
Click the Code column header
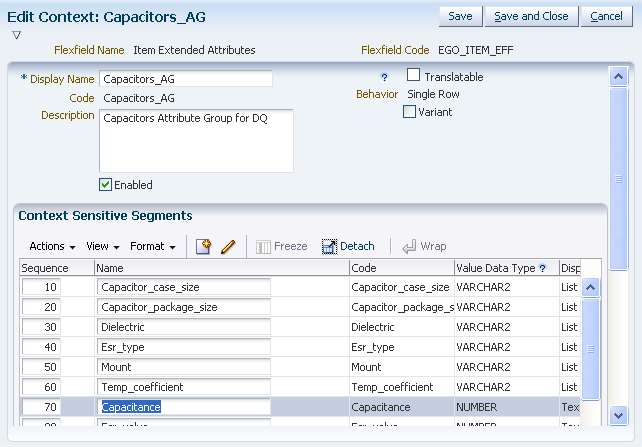click(402, 268)
